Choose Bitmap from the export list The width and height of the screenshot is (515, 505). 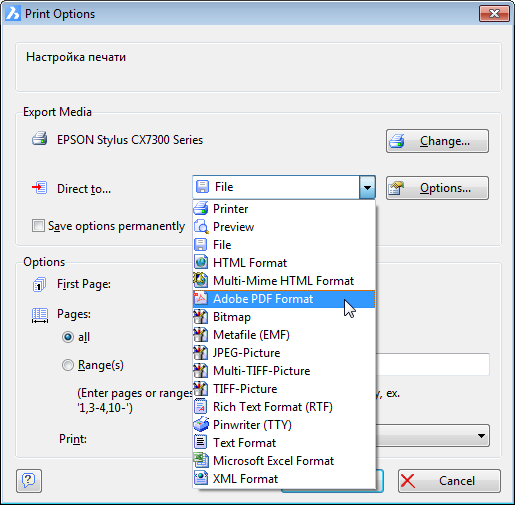pos(284,317)
